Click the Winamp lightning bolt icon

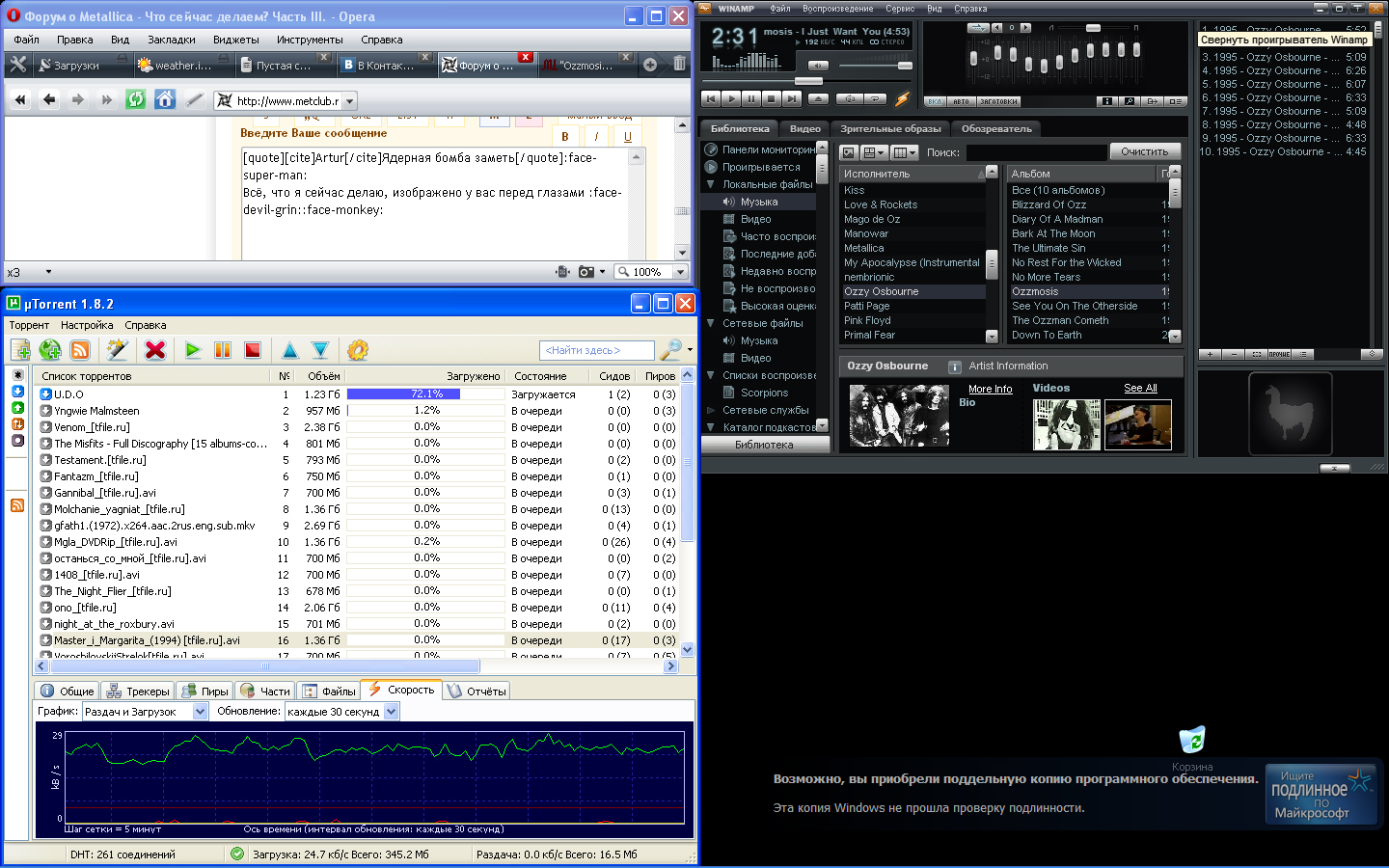902,98
